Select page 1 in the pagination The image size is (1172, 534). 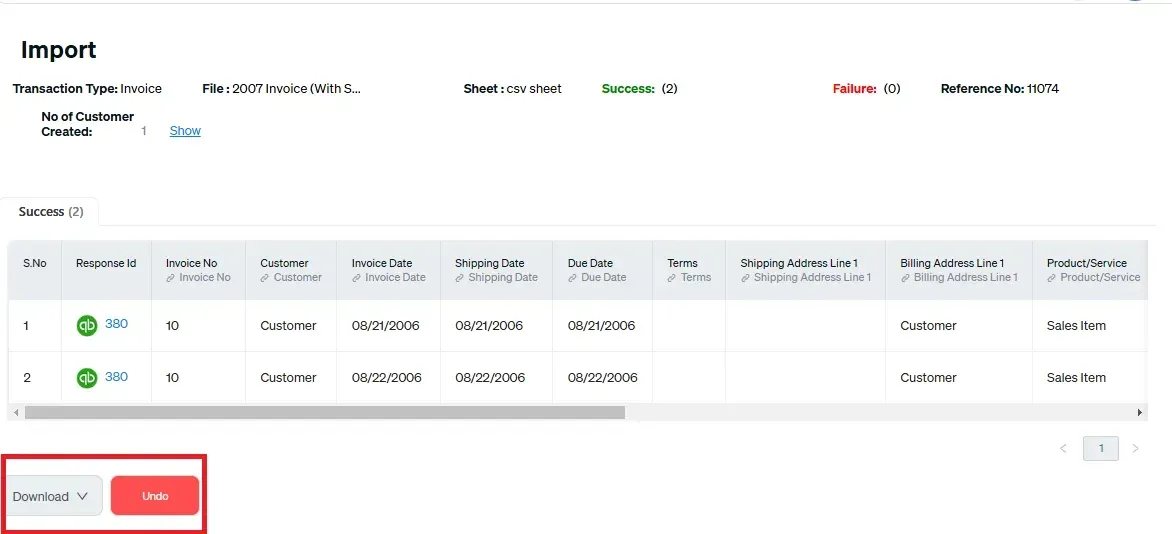1101,449
